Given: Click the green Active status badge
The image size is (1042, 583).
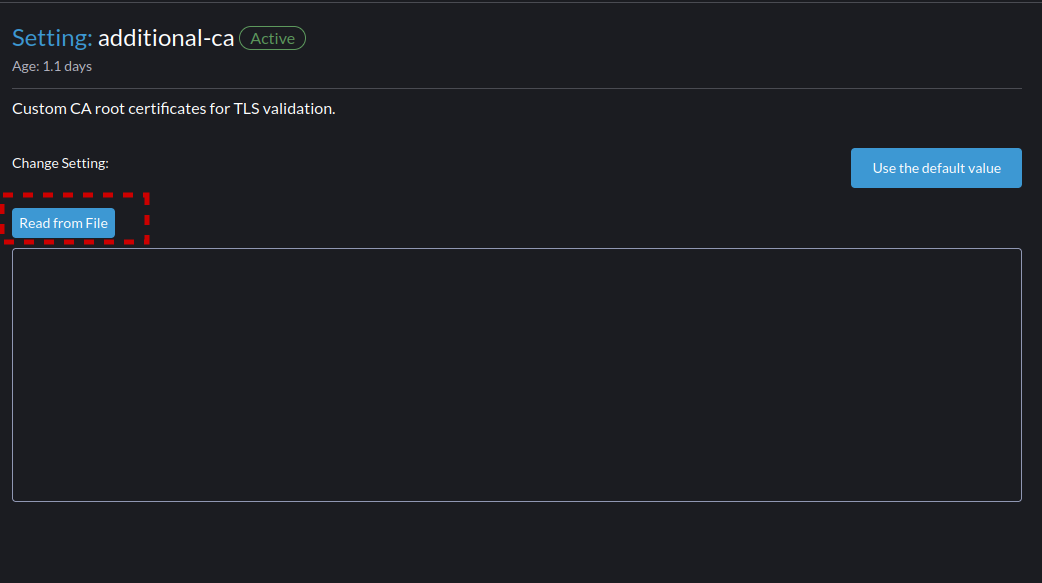Looking at the screenshot, I should click(x=272, y=39).
